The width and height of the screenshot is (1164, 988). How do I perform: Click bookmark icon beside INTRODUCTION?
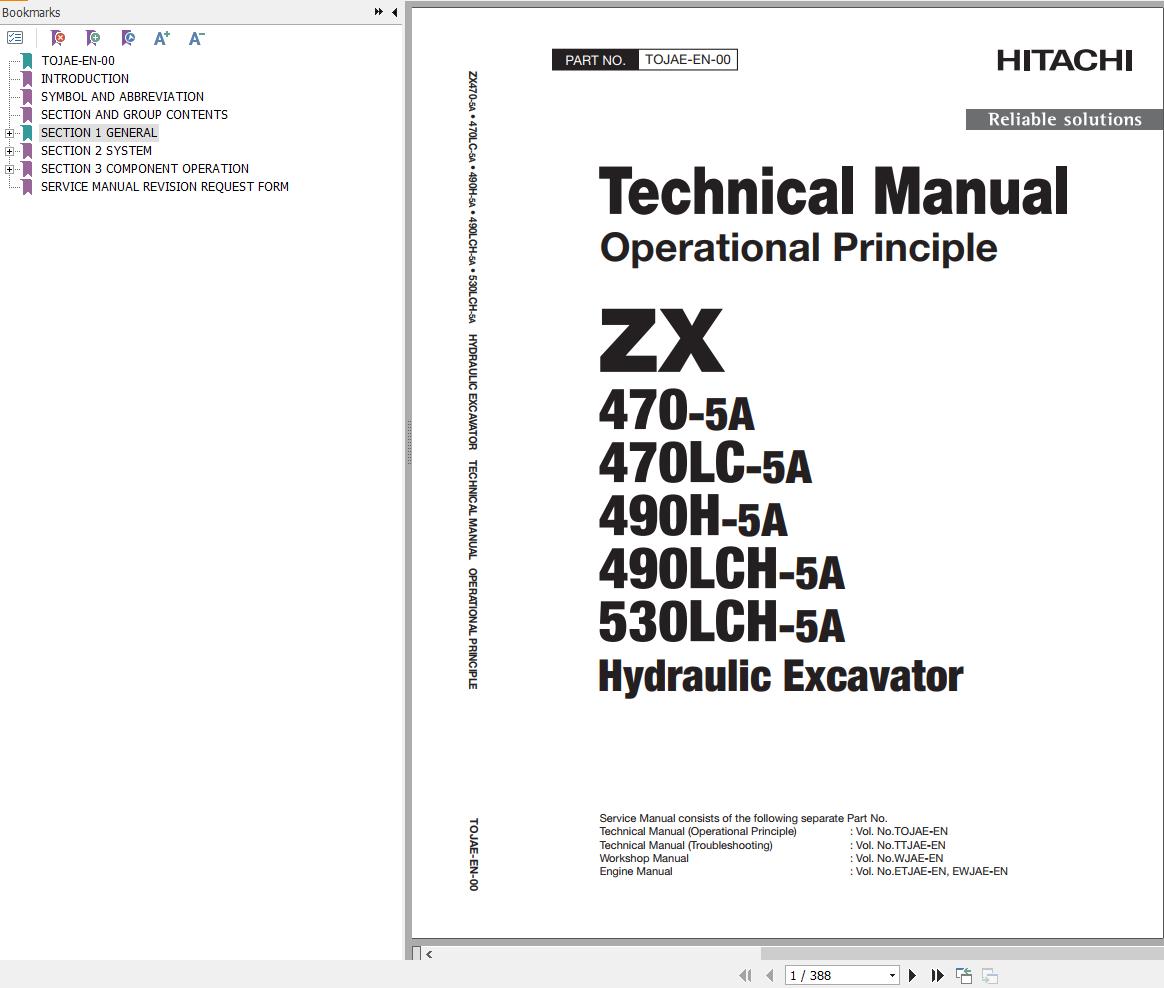(27, 79)
